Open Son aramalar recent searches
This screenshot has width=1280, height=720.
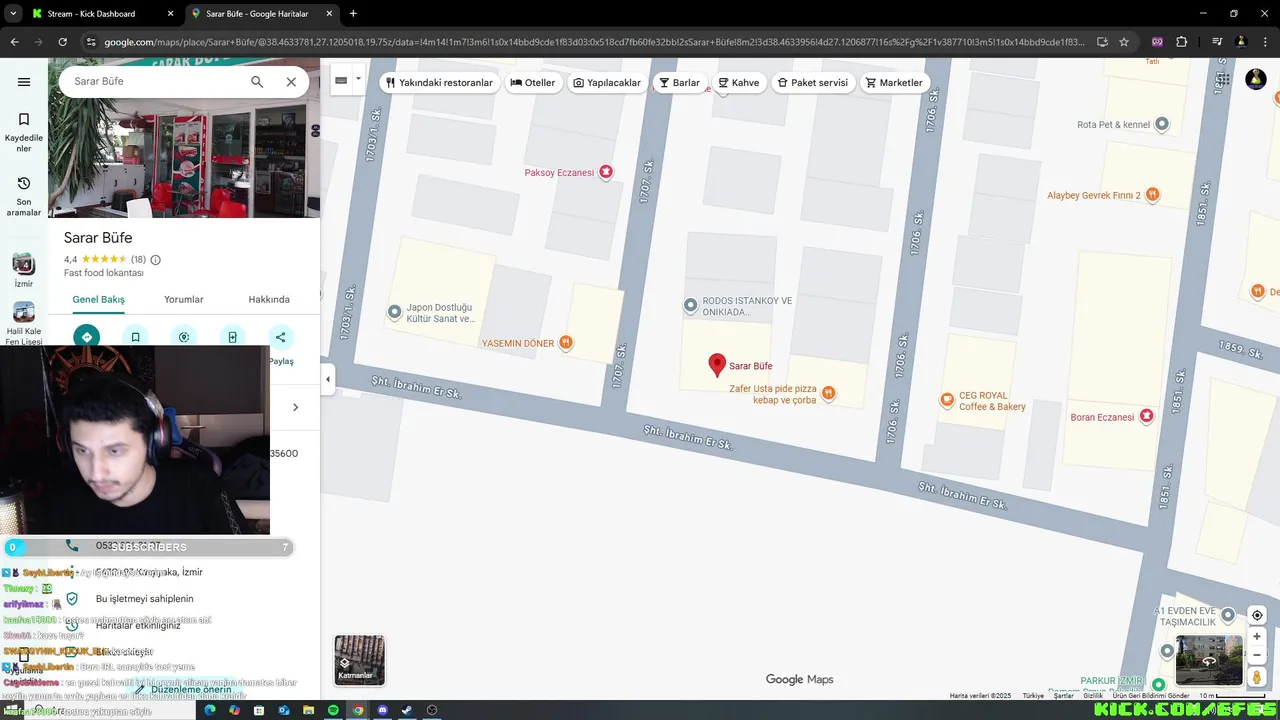click(24, 196)
